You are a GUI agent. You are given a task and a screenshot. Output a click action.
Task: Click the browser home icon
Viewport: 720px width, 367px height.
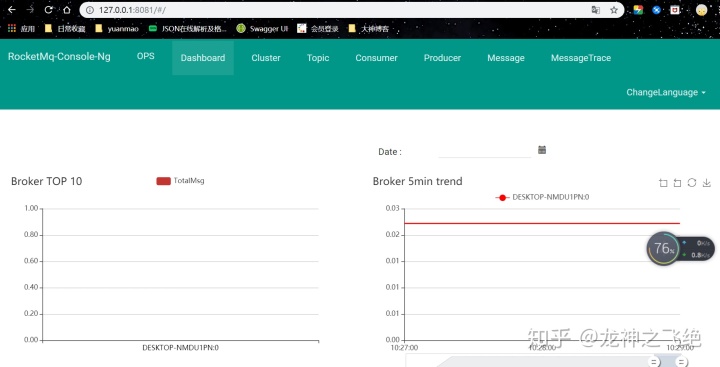pyautogui.click(x=67, y=10)
